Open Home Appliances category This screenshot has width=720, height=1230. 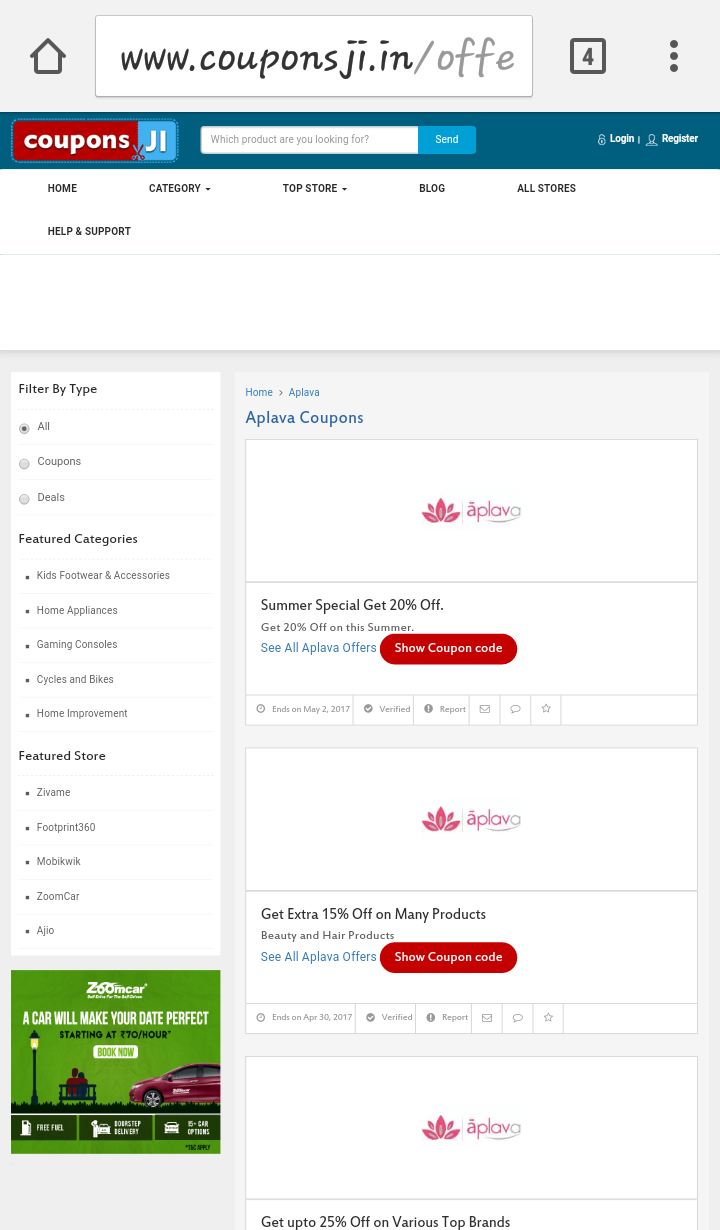pyautogui.click(x=77, y=611)
